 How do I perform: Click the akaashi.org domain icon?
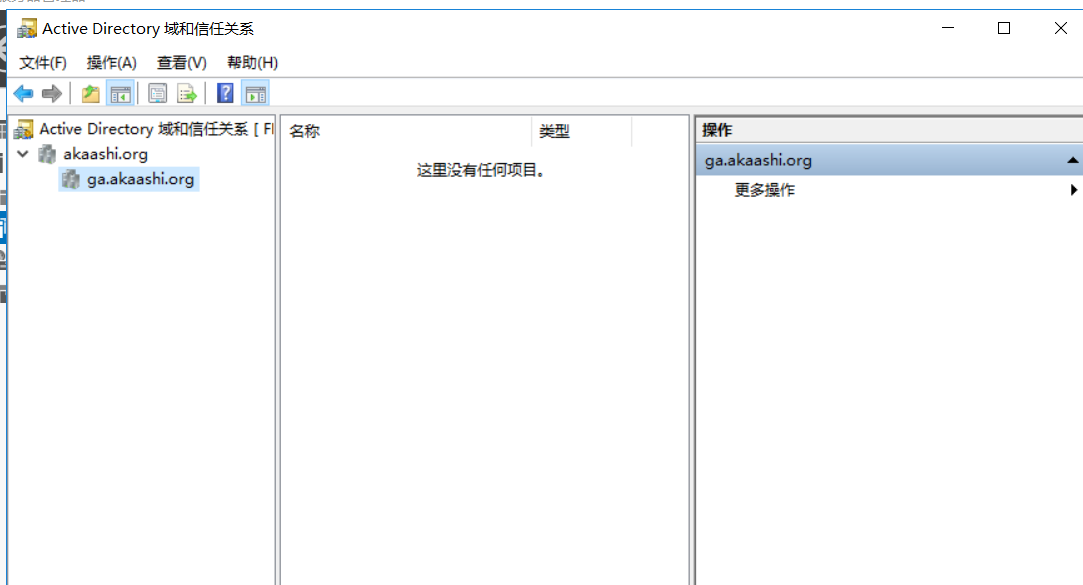pos(47,154)
